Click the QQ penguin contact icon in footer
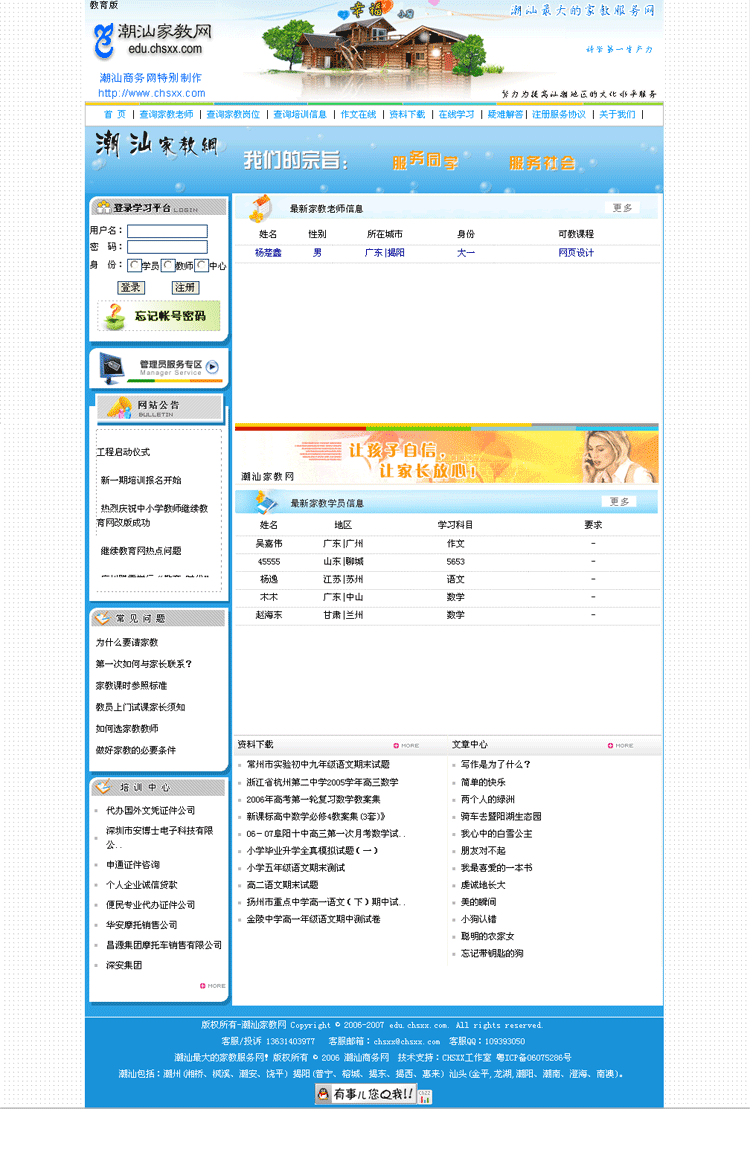Screen dimensions: 750x1167 (x=325, y=1094)
